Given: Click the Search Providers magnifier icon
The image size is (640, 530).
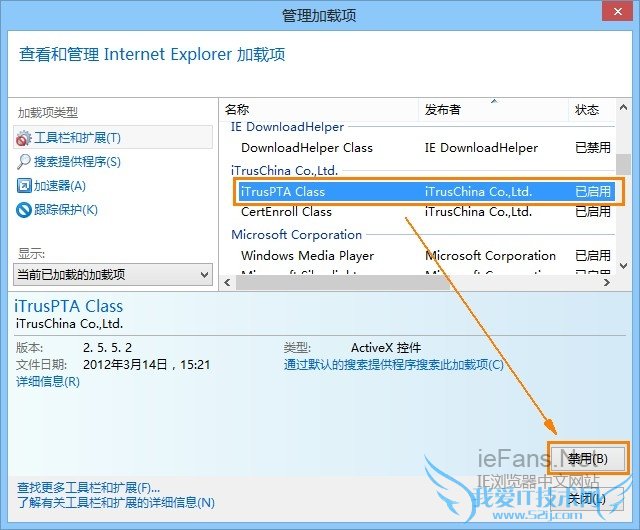Looking at the screenshot, I should [x=24, y=162].
